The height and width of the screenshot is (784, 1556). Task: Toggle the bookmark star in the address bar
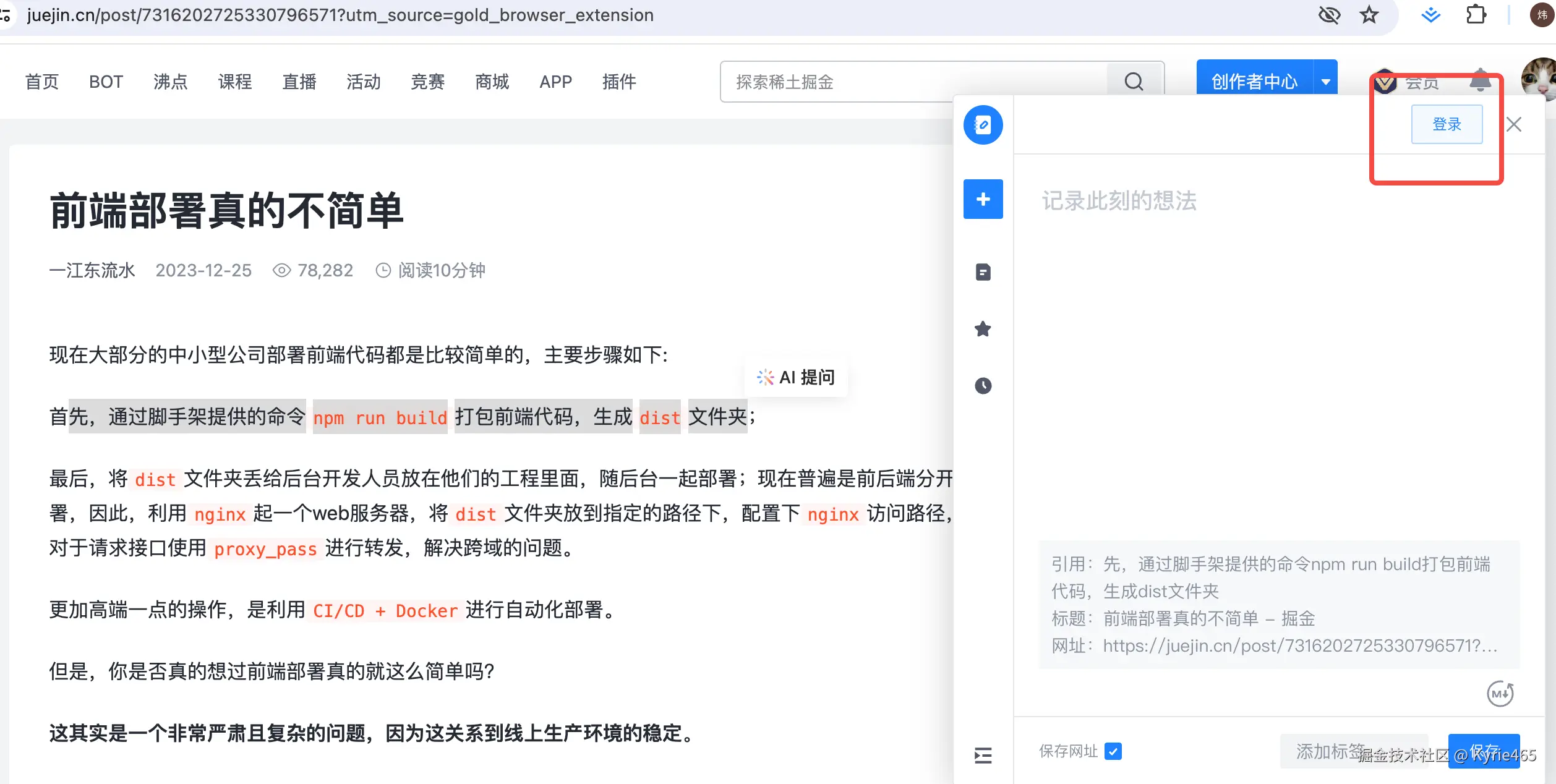point(1369,15)
